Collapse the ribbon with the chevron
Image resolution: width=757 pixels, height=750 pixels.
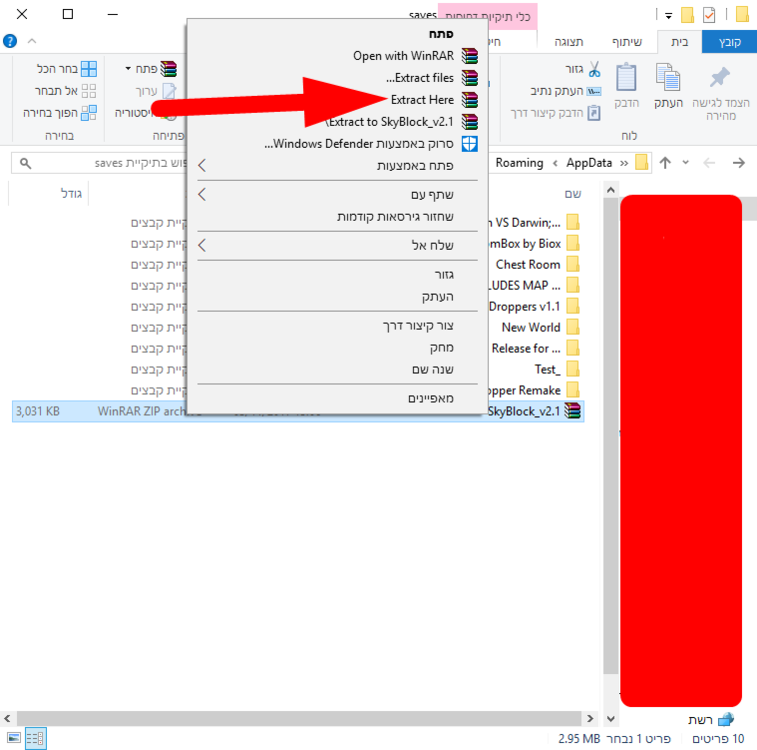click(32, 41)
